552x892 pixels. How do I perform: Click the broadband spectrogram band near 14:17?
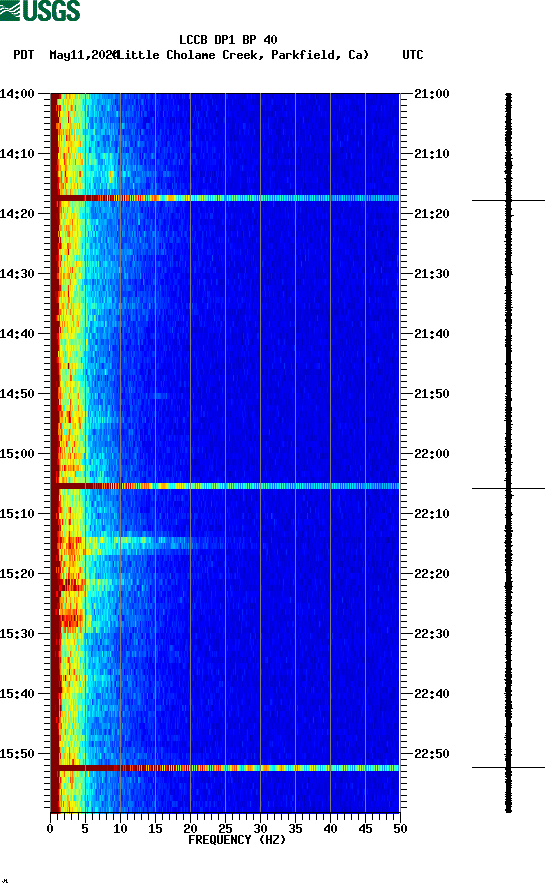click(x=225, y=198)
